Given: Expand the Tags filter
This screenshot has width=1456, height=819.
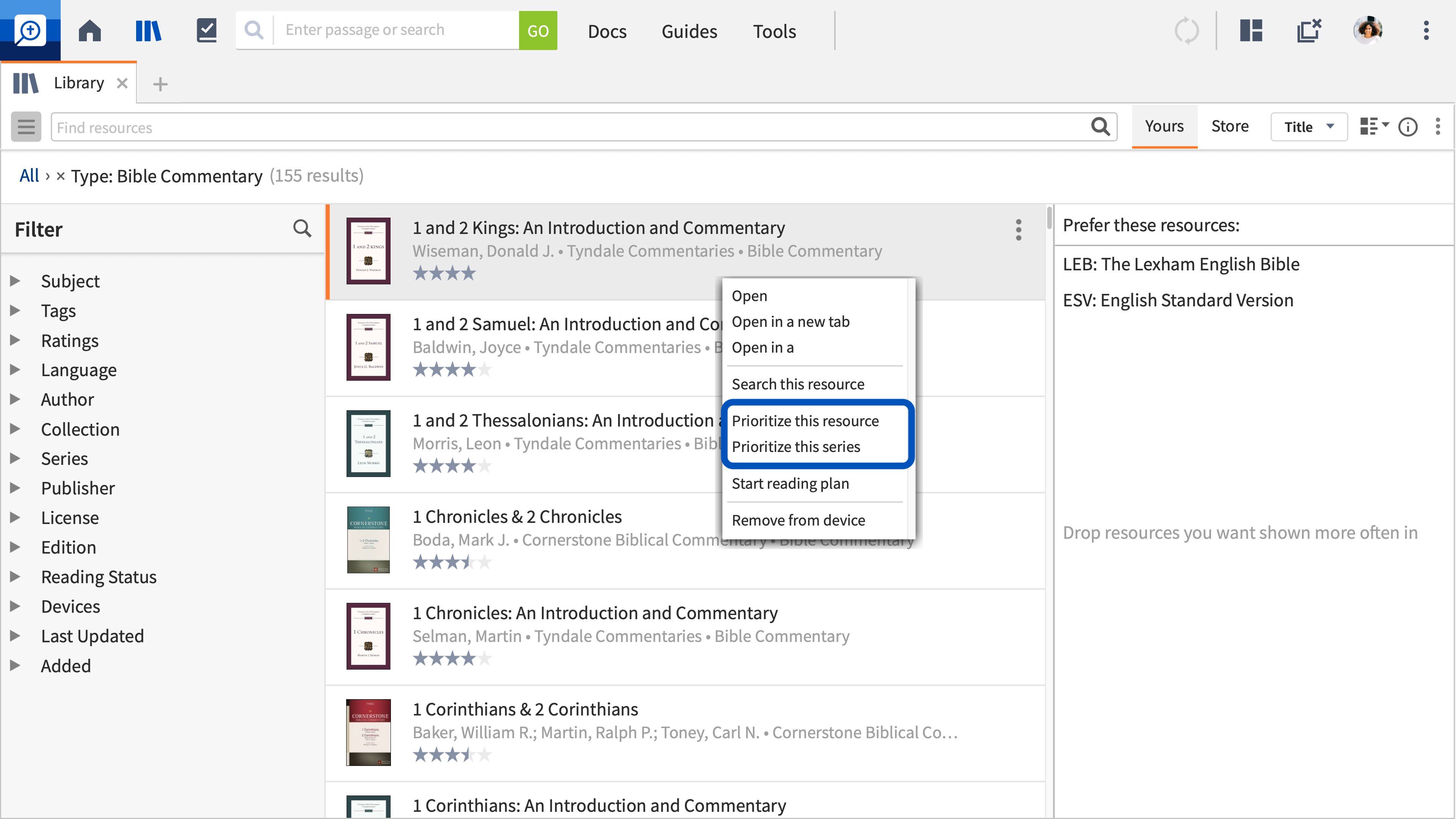Looking at the screenshot, I should point(15,310).
